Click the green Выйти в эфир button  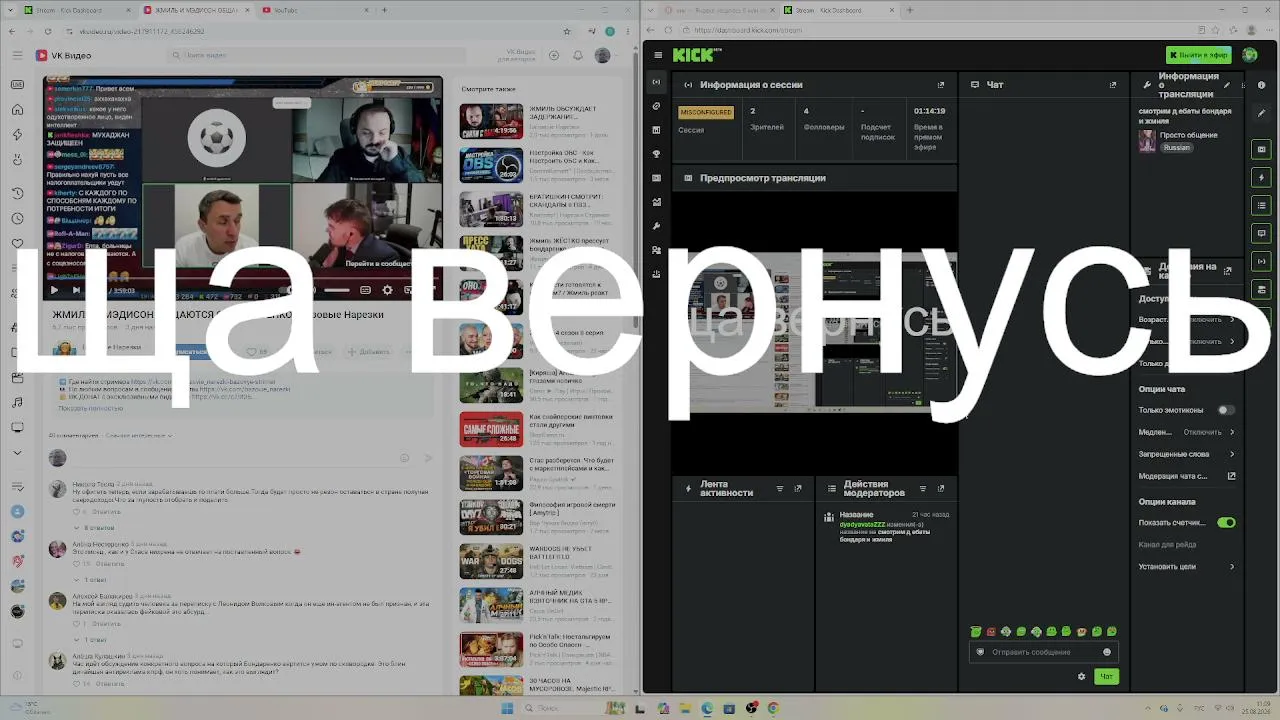coord(1199,55)
